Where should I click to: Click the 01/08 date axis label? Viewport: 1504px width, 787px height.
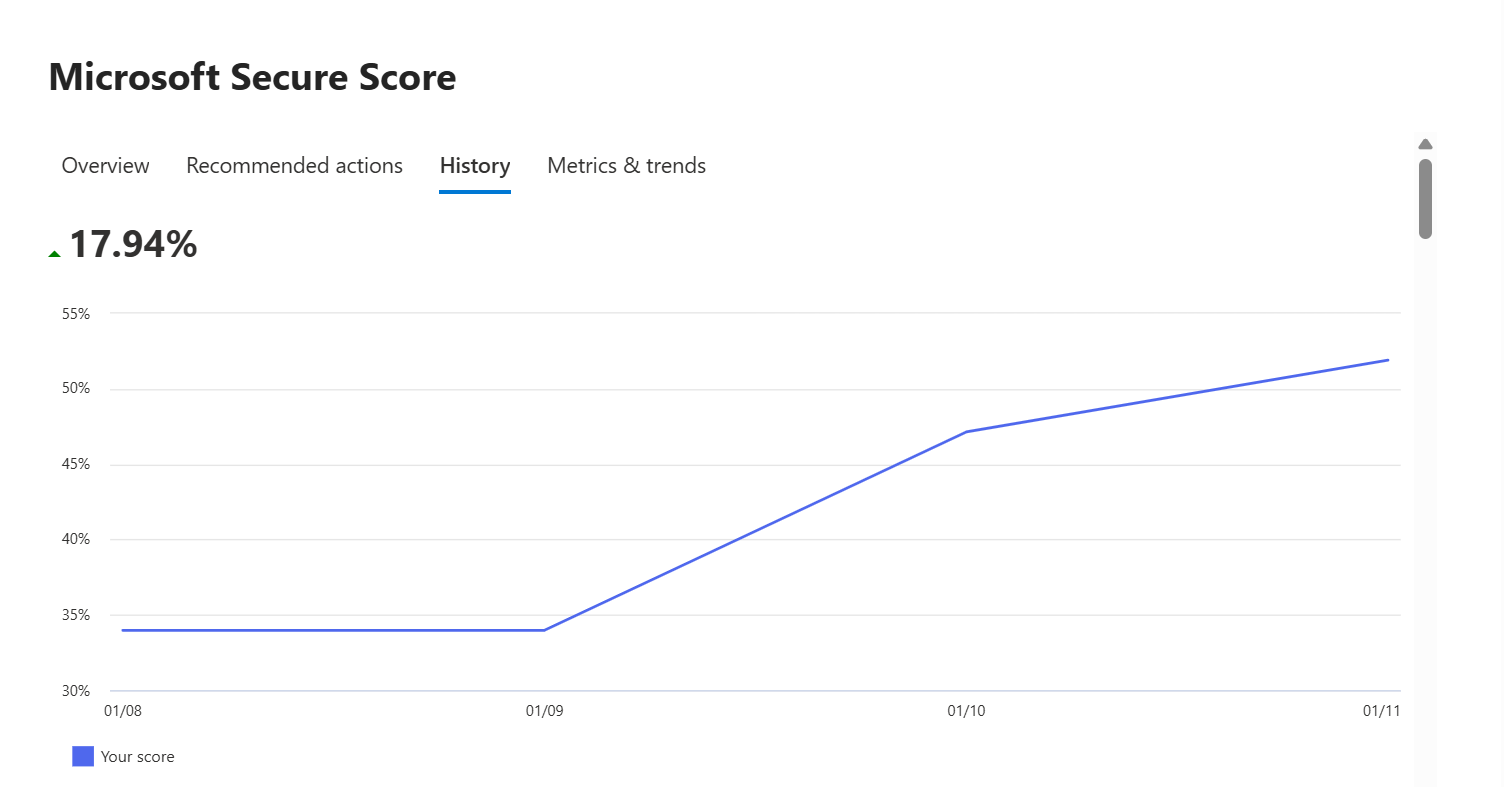pyautogui.click(x=122, y=711)
